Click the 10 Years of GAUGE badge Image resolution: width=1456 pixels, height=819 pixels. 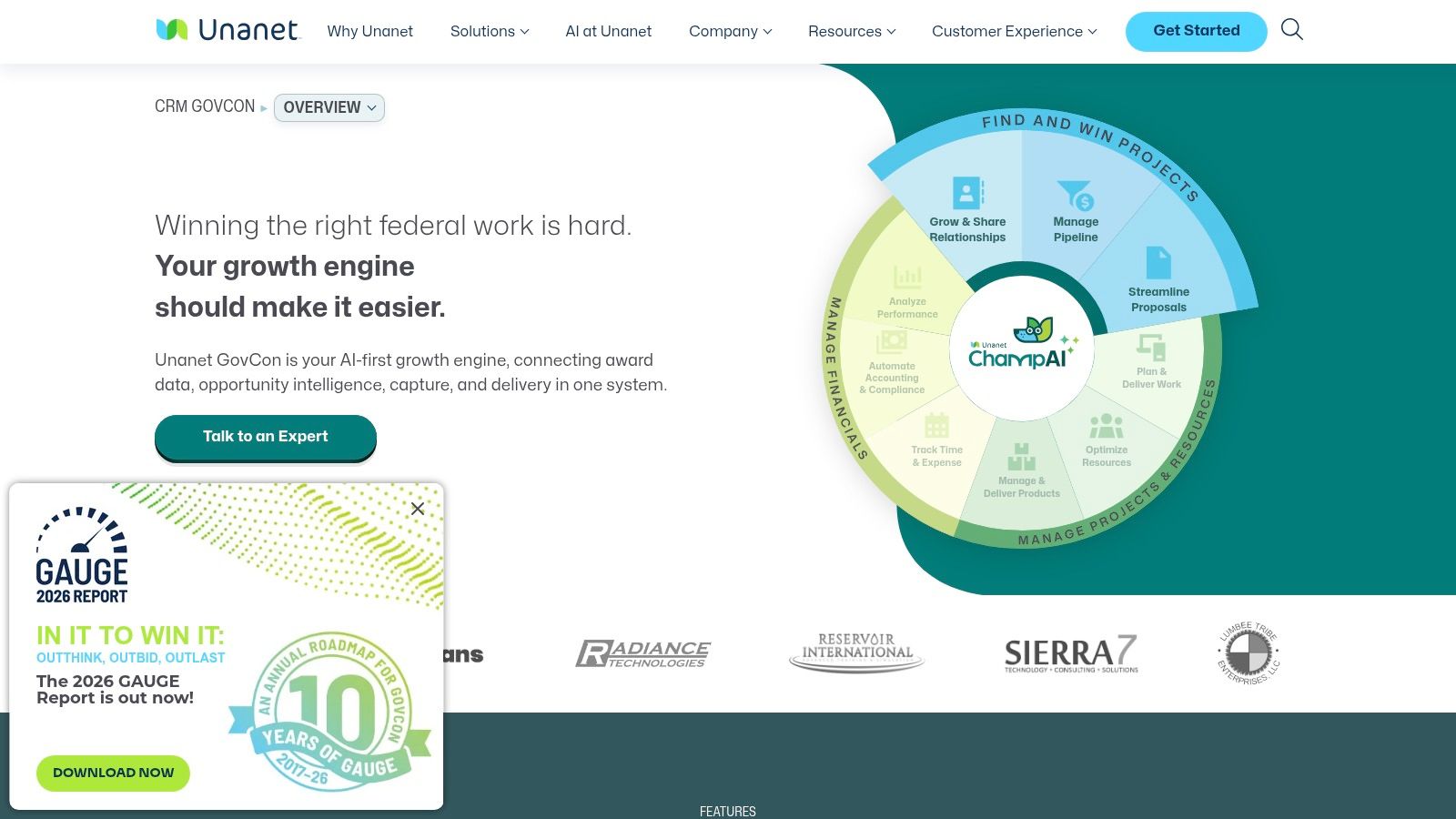pyautogui.click(x=330, y=712)
